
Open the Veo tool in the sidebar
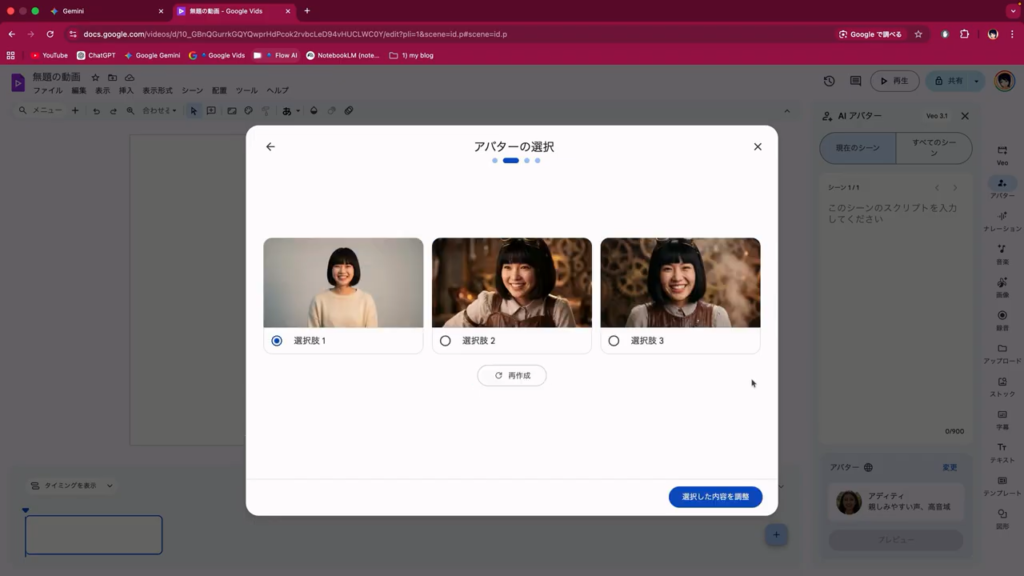[1002, 154]
